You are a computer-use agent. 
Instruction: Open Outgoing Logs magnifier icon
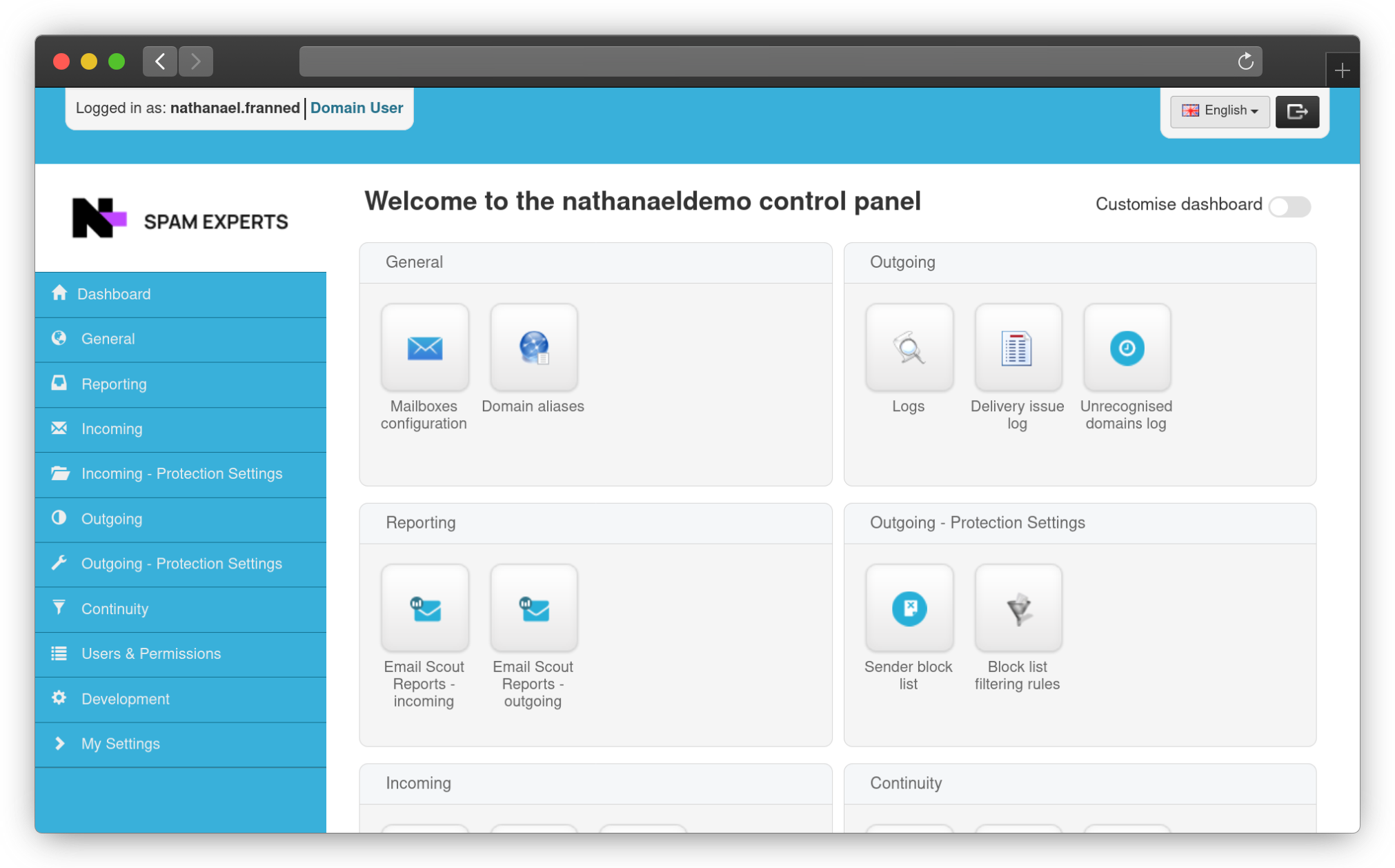point(909,348)
